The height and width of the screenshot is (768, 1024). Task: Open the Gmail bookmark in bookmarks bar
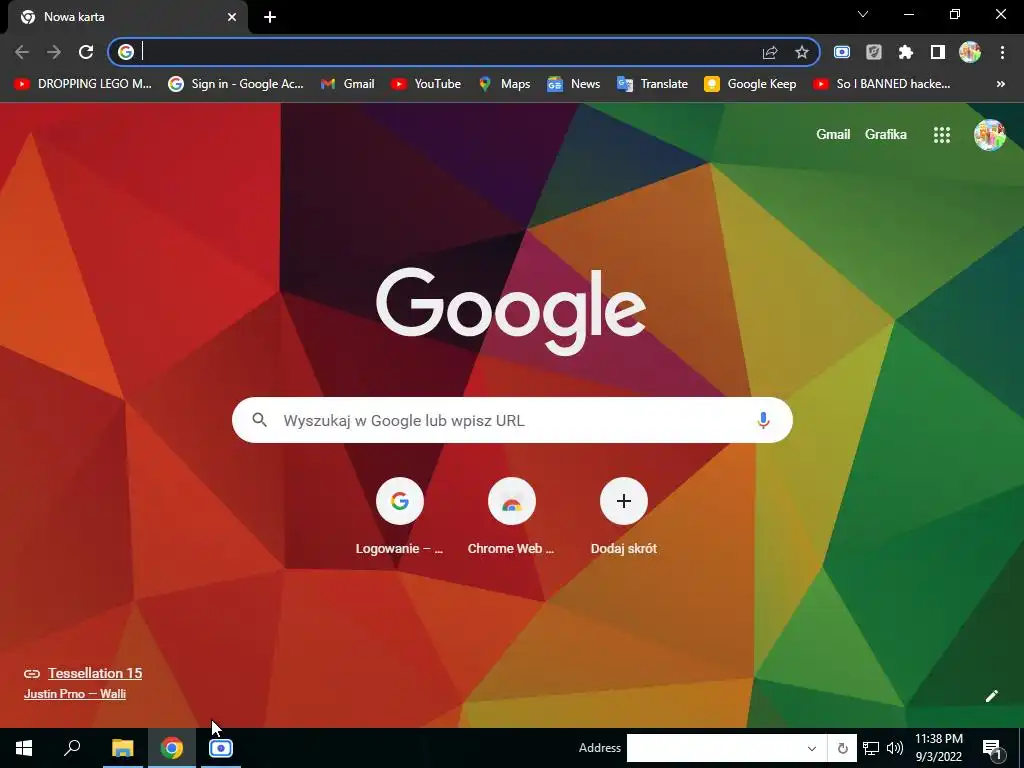tap(347, 84)
